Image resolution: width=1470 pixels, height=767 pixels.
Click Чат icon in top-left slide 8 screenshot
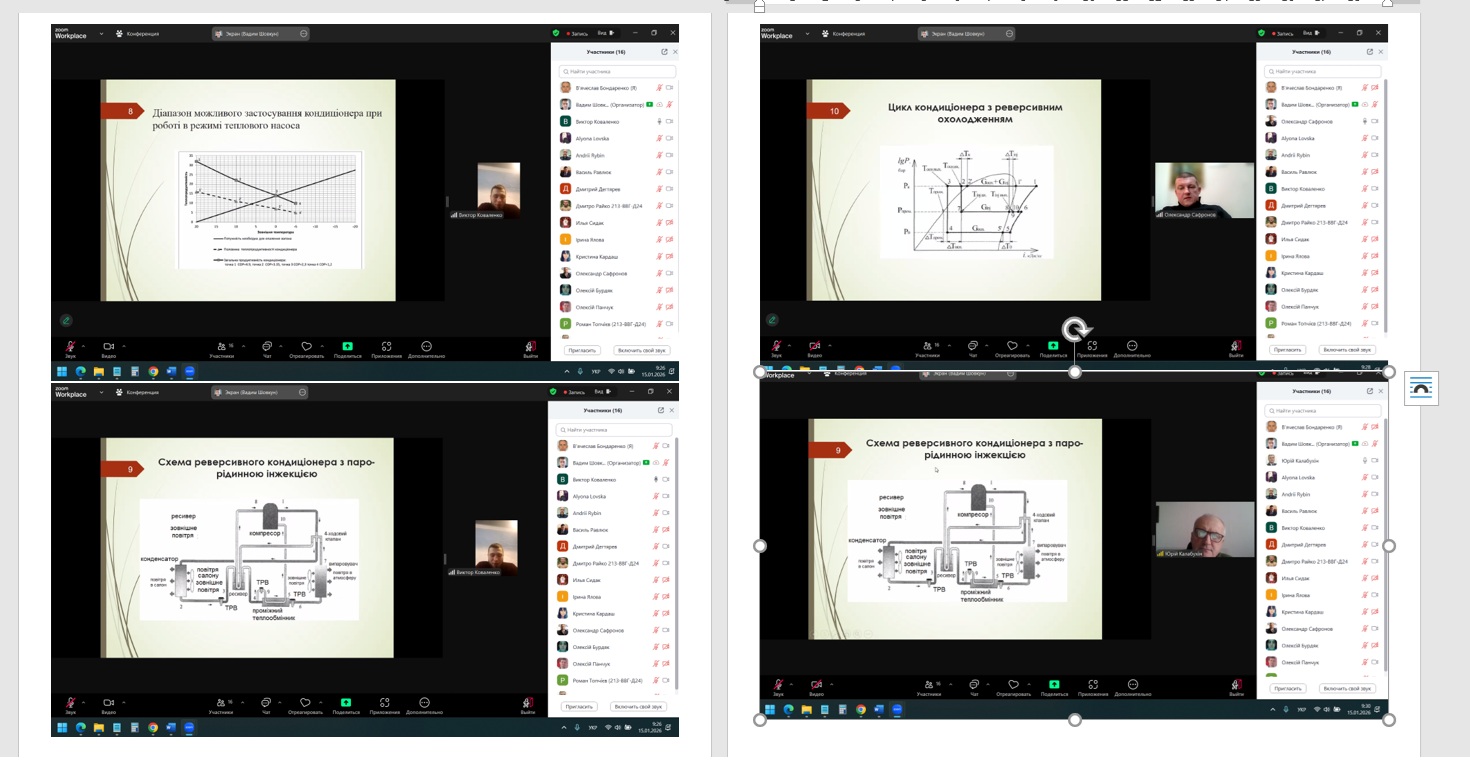pyautogui.click(x=267, y=345)
